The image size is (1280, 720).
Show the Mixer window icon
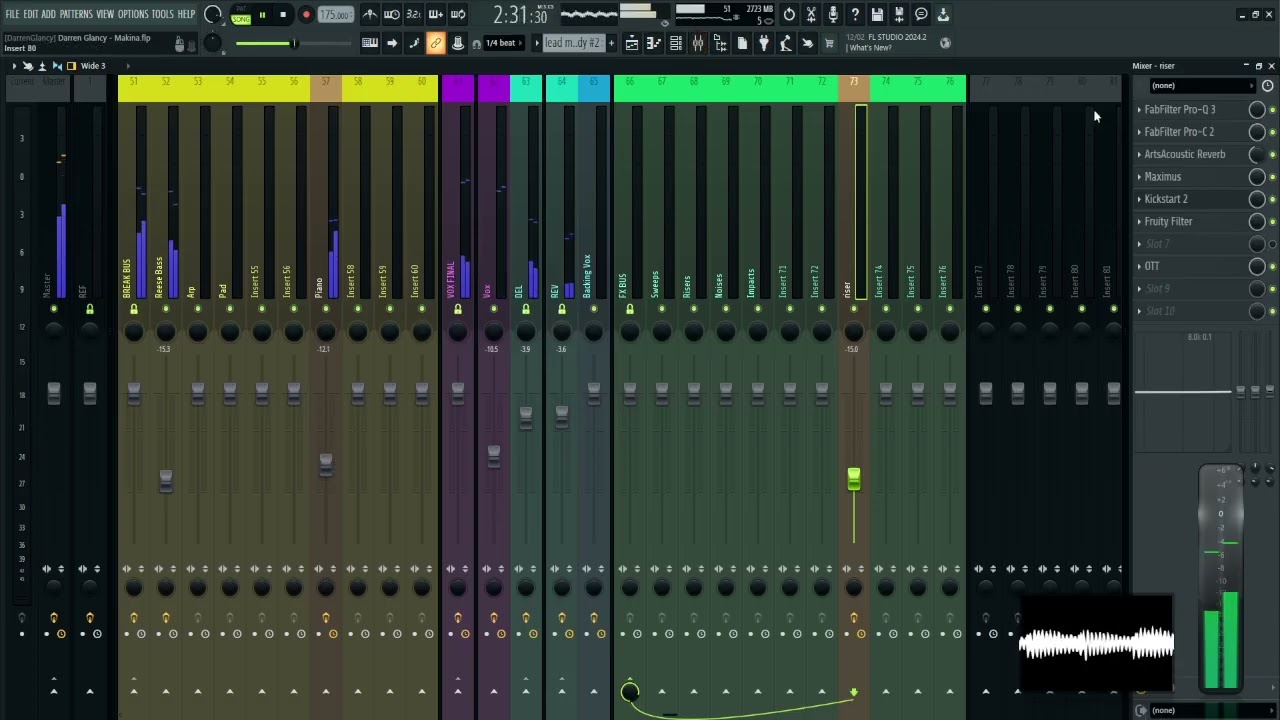698,43
